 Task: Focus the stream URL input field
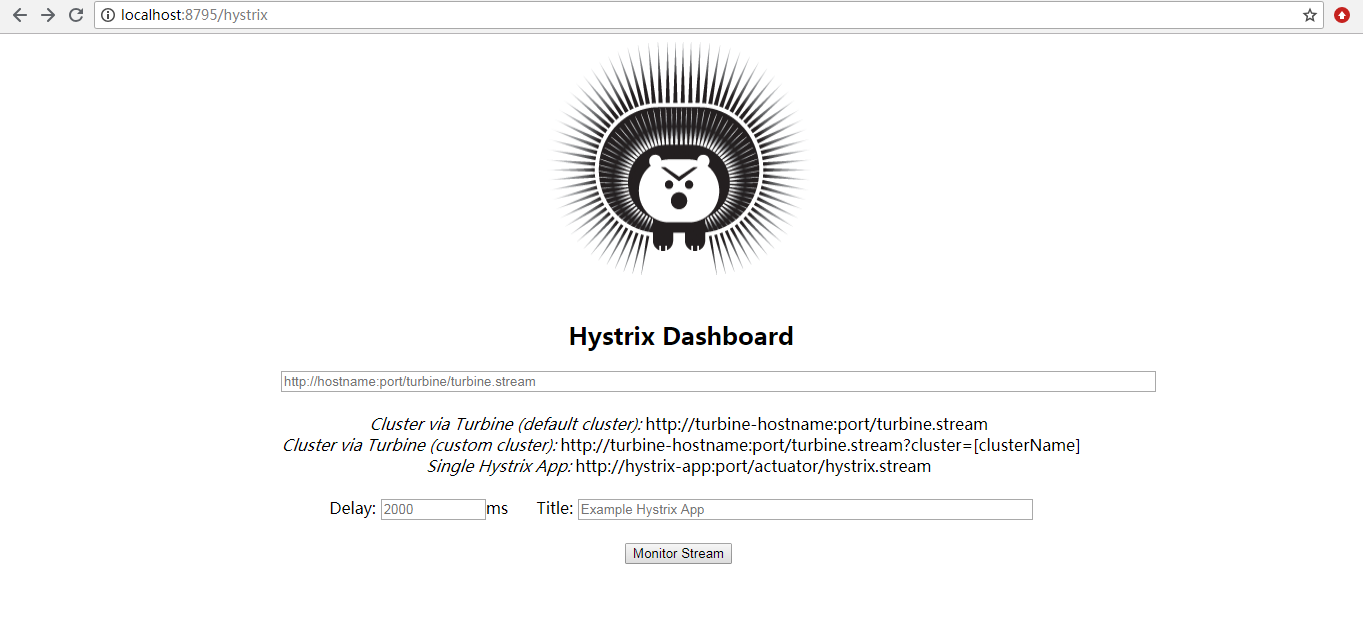718,382
